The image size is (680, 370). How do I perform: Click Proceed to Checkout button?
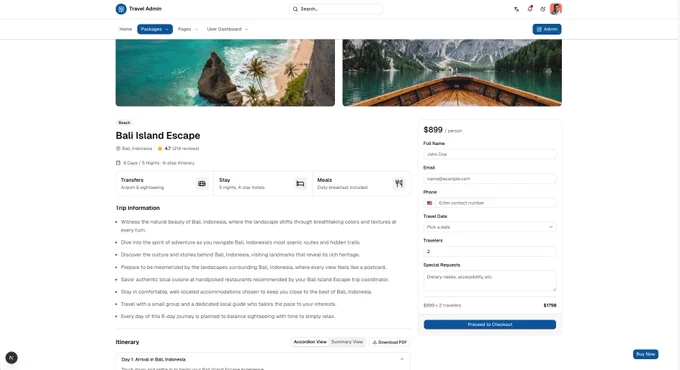pos(490,324)
